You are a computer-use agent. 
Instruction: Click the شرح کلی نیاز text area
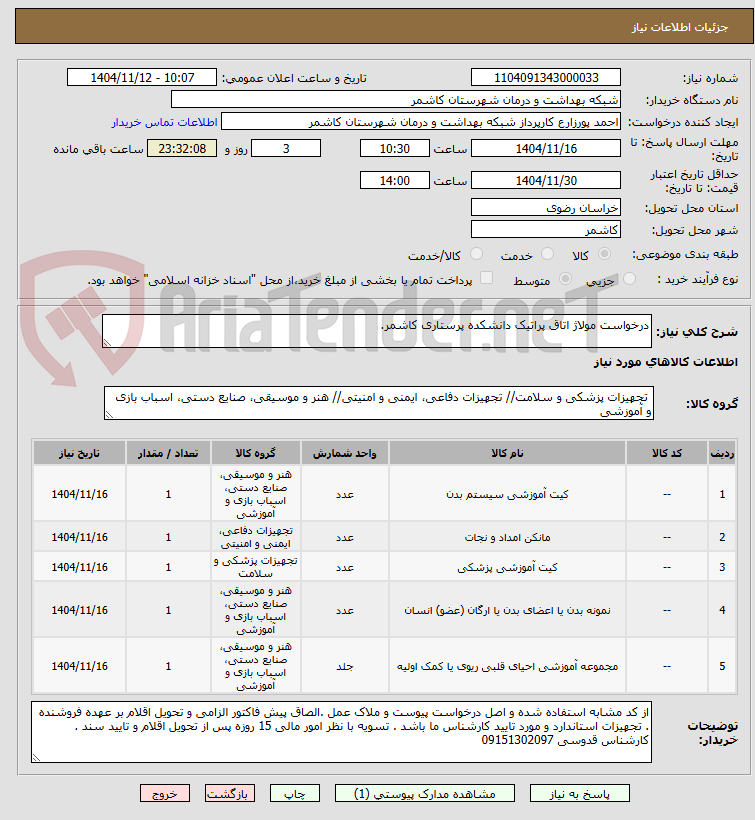(377, 331)
